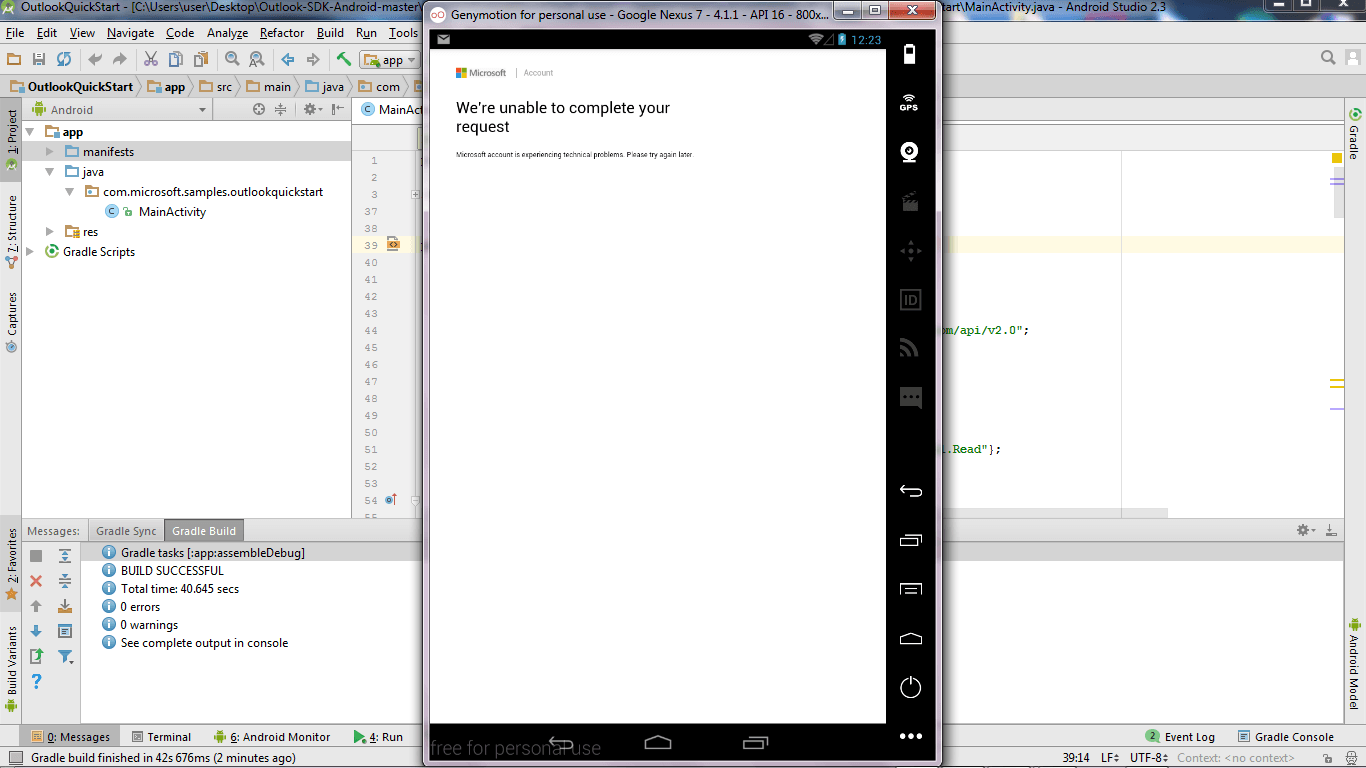Screen dimensions: 1366x768
Task: Click line 39 gutter icon in editor
Action: coord(393,244)
